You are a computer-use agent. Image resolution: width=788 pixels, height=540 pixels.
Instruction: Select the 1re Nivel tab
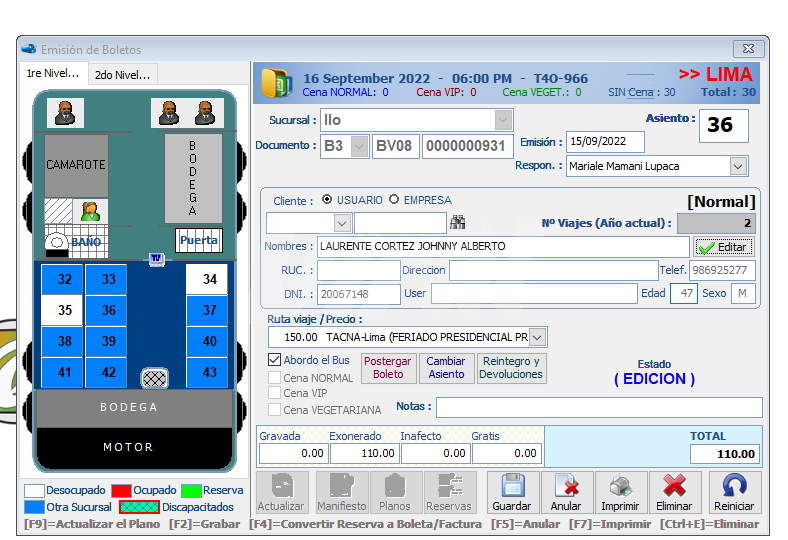coord(54,74)
